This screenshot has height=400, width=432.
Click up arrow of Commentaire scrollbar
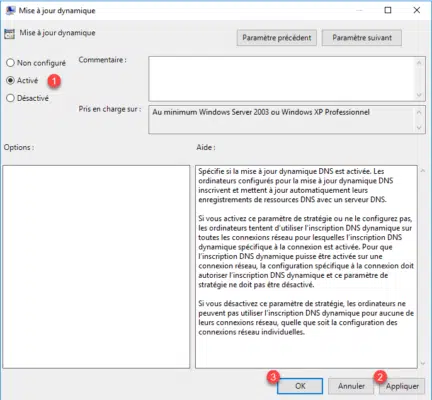pos(419,63)
